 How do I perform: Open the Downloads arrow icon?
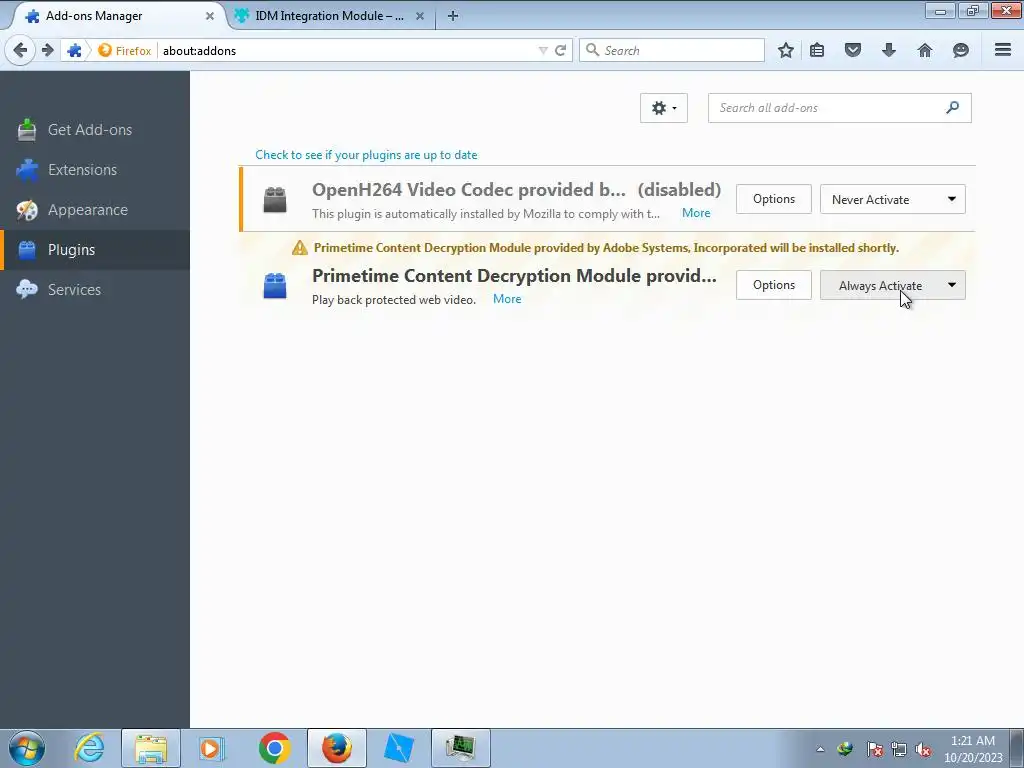[889, 50]
